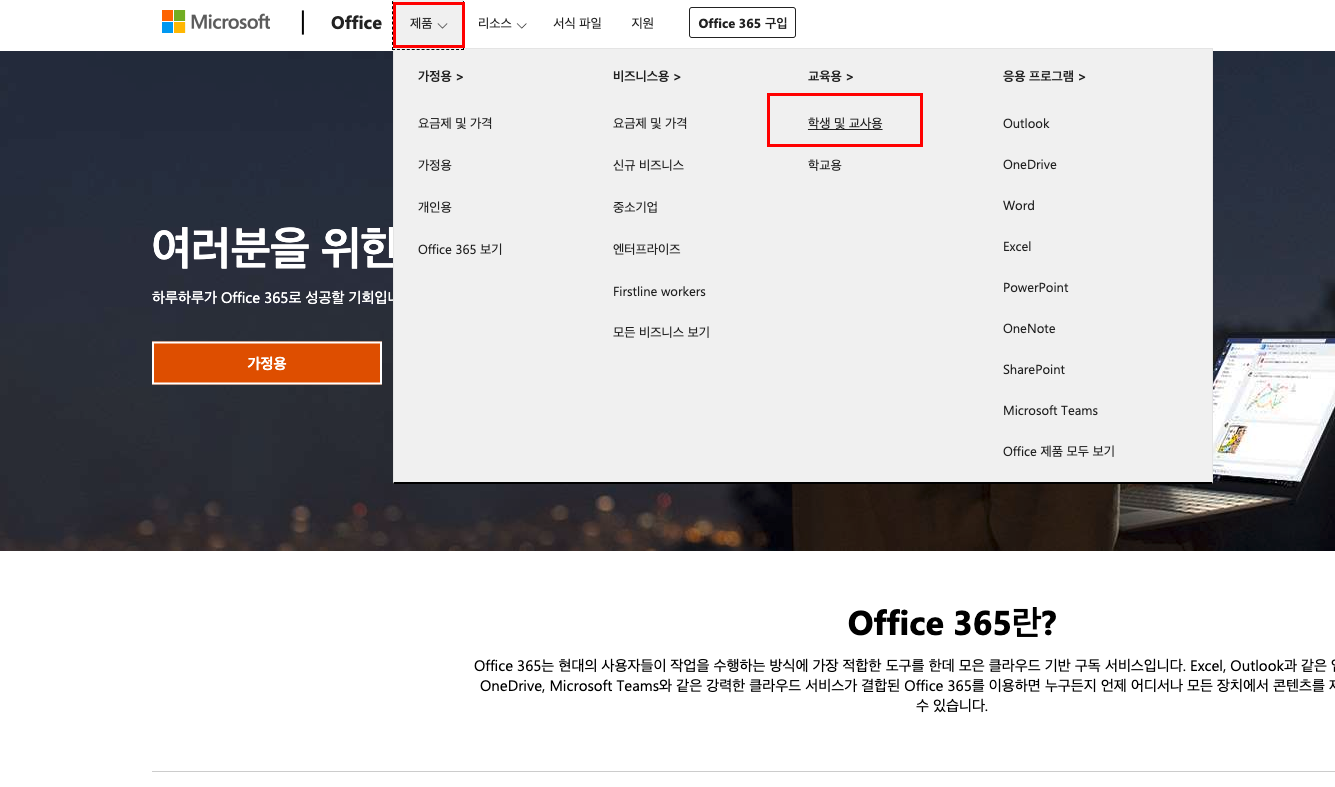Open Microsoft Teams from the apps list
Image resolution: width=1335 pixels, height=787 pixels.
[1050, 410]
